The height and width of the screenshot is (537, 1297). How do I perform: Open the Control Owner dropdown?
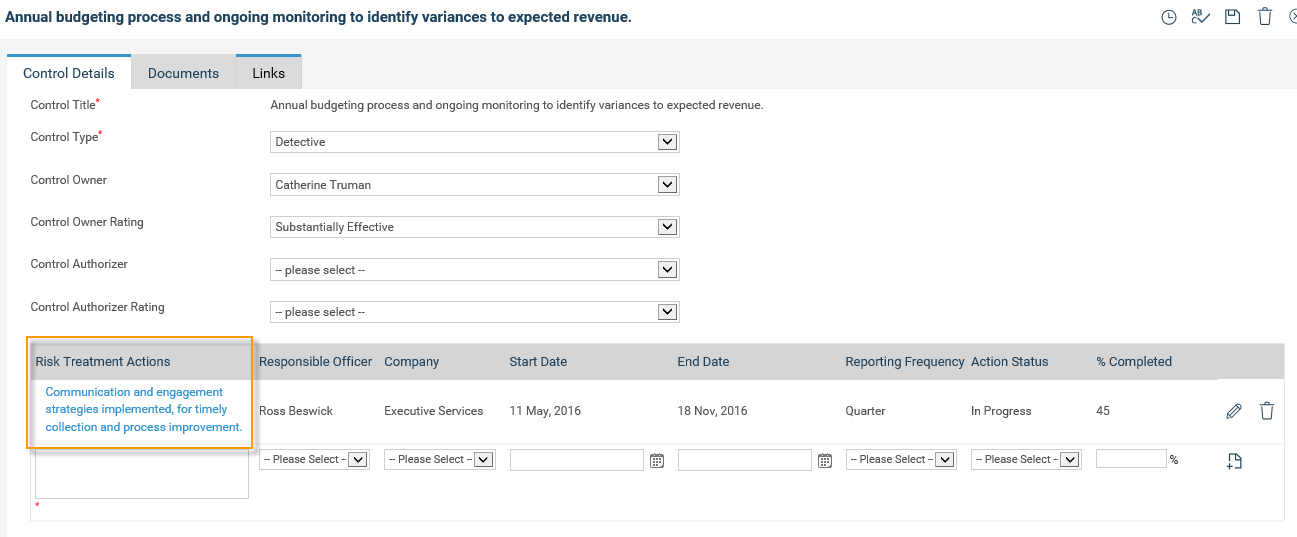(x=475, y=185)
